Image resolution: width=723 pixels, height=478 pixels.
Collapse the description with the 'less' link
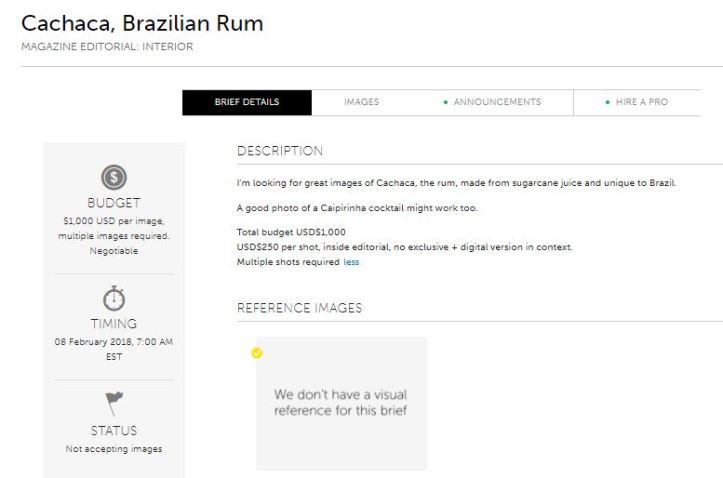coord(351,262)
